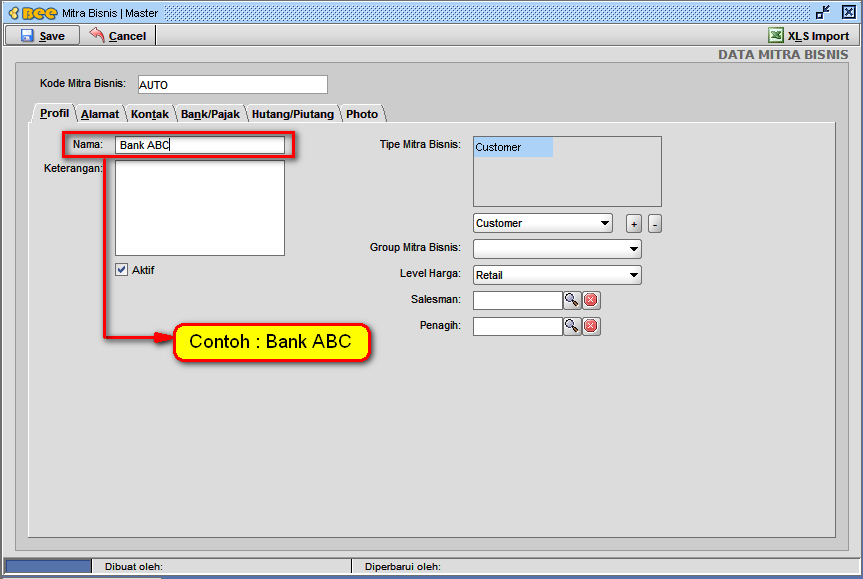863x579 pixels.
Task: Click the Keterangan text area
Action: coord(199,208)
